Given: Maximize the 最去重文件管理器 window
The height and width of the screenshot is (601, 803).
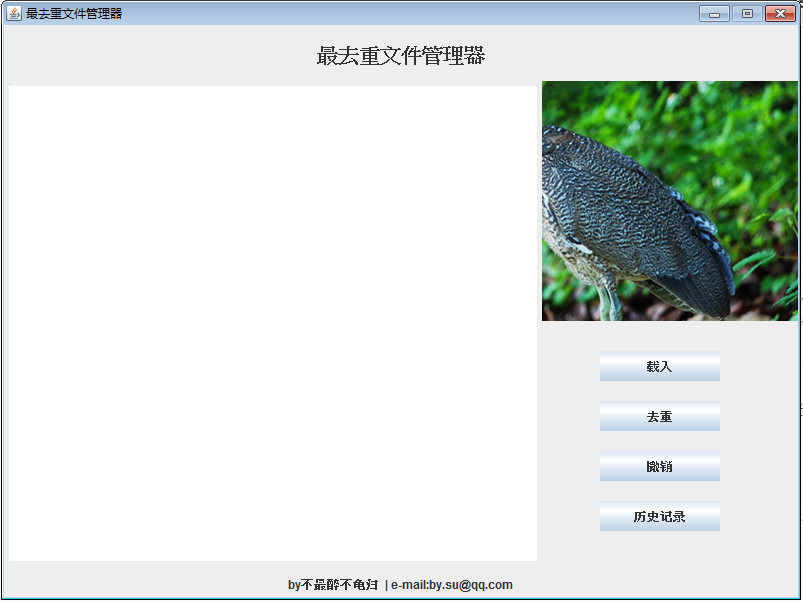Looking at the screenshot, I should point(747,14).
